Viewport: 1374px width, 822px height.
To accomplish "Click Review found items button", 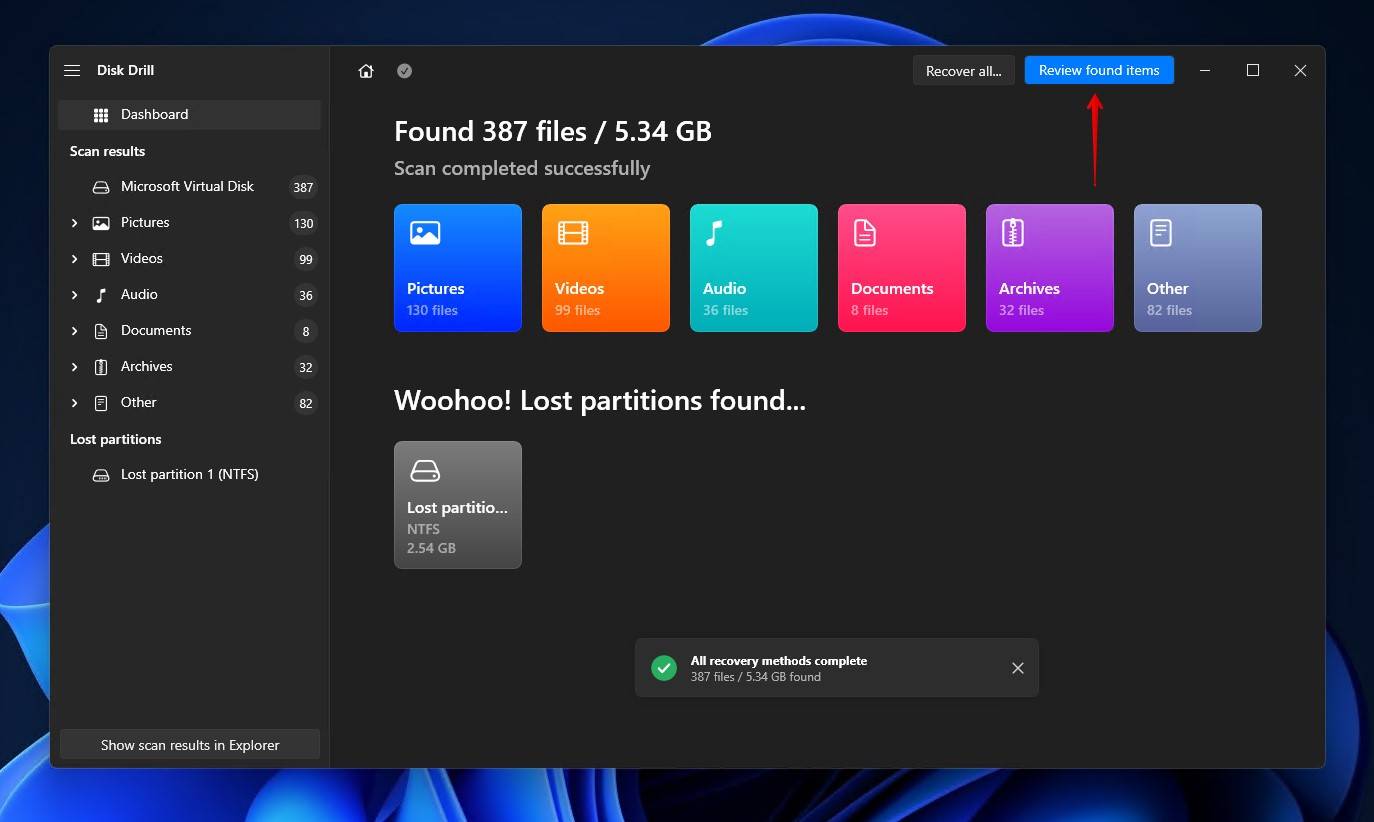I will (x=1099, y=70).
